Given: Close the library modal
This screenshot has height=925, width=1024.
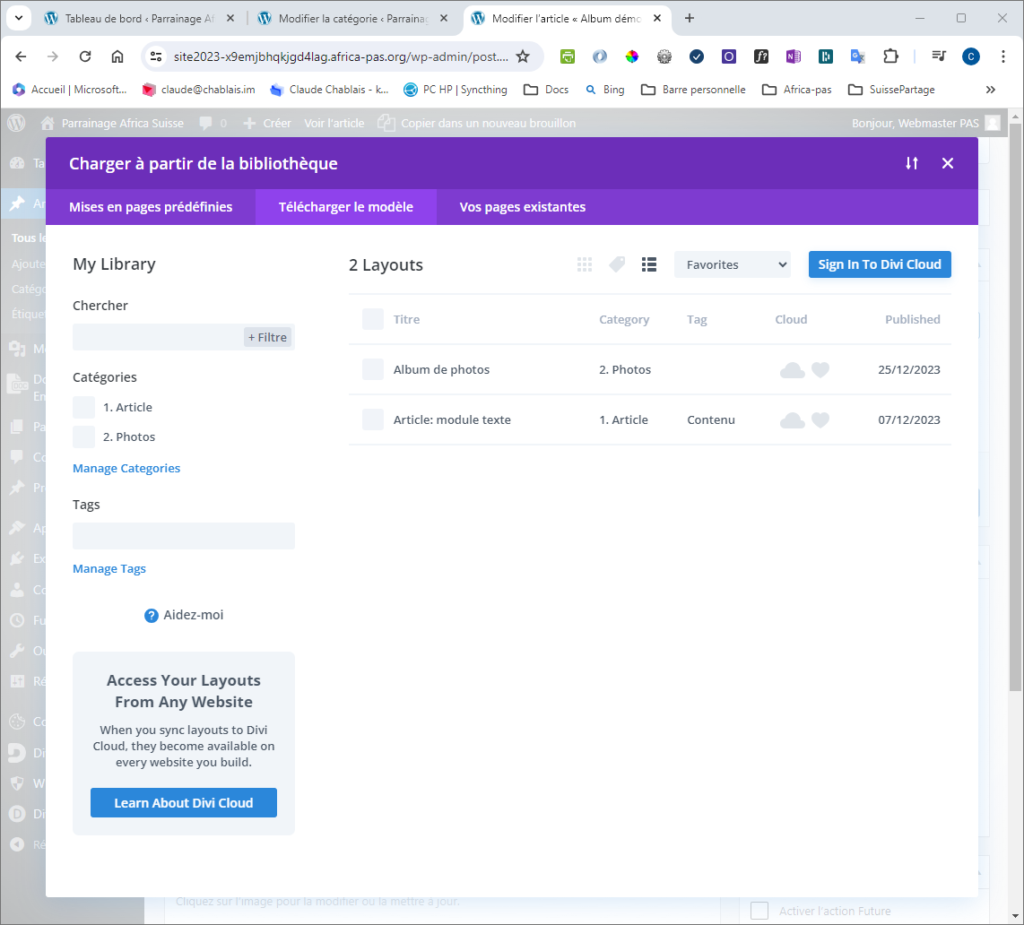Looking at the screenshot, I should pos(948,163).
